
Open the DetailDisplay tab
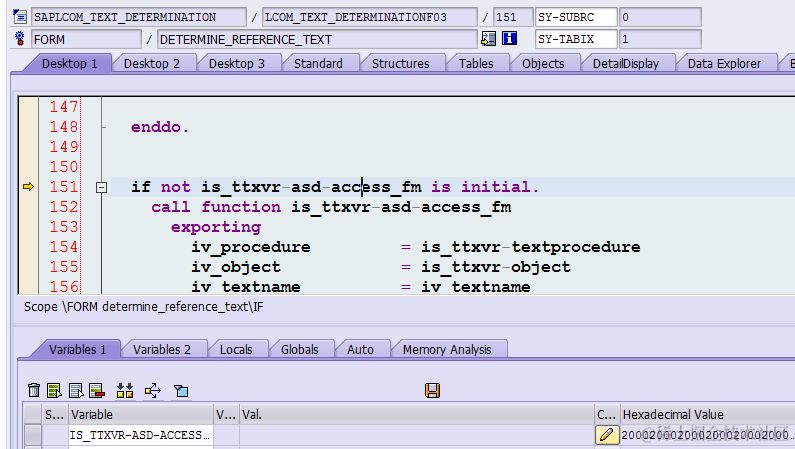coord(626,63)
